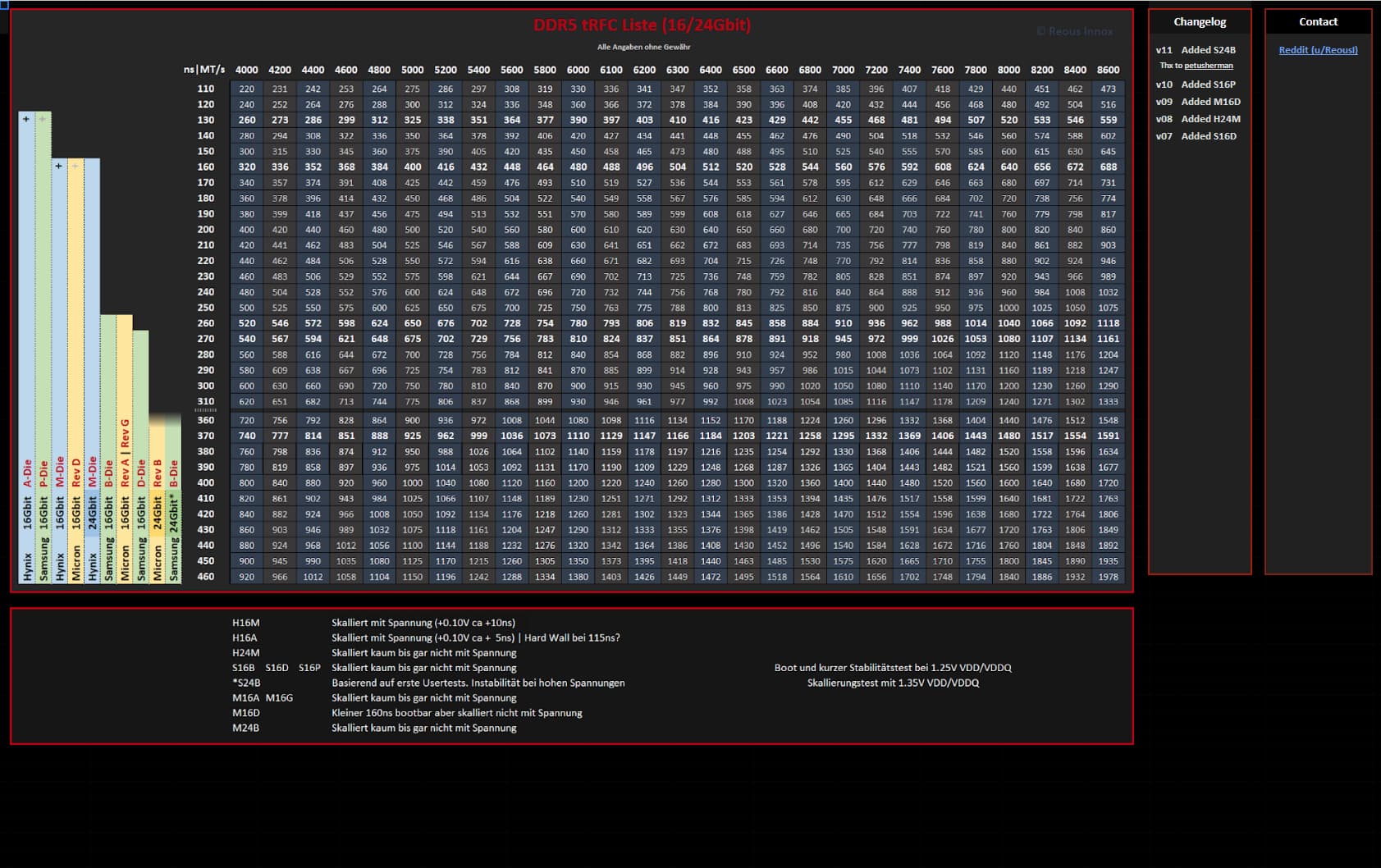Click the plus icon on Hynix 16Gbit A-Die bar
Screen dimensions: 1381x868
click(x=26, y=119)
